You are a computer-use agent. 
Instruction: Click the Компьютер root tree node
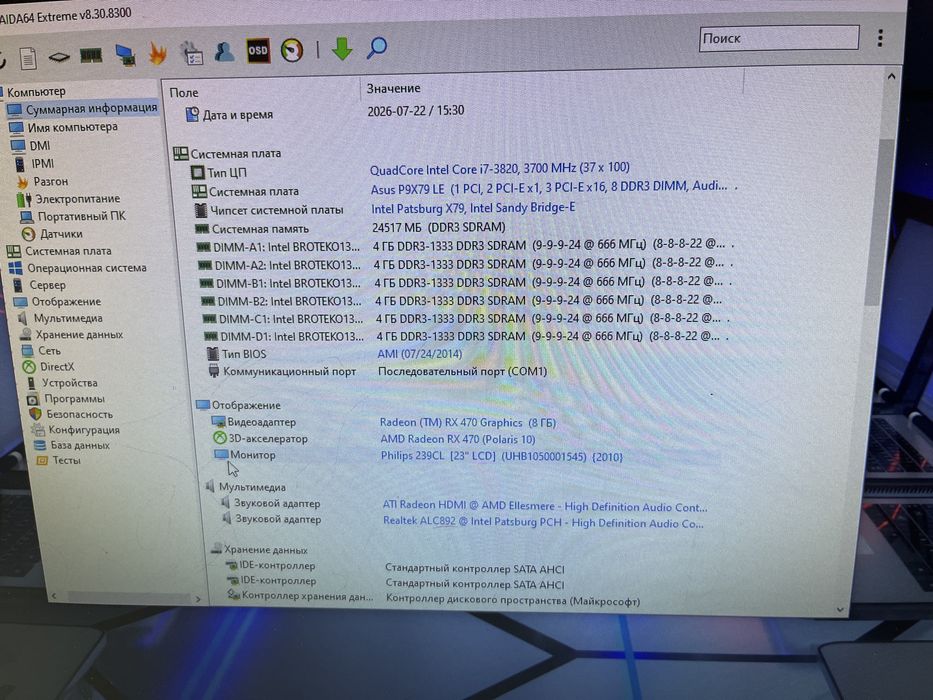35,92
